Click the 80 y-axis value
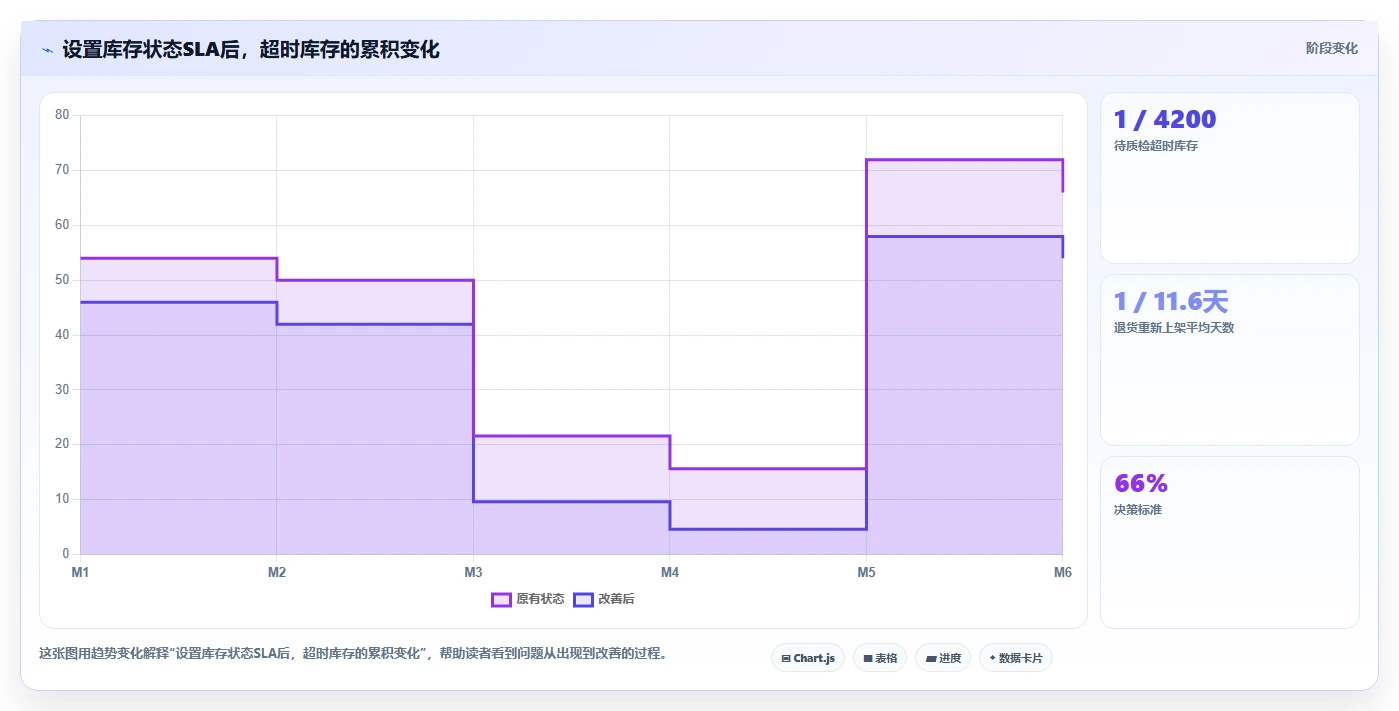The height and width of the screenshot is (711, 1399). pyautogui.click(x=62, y=115)
